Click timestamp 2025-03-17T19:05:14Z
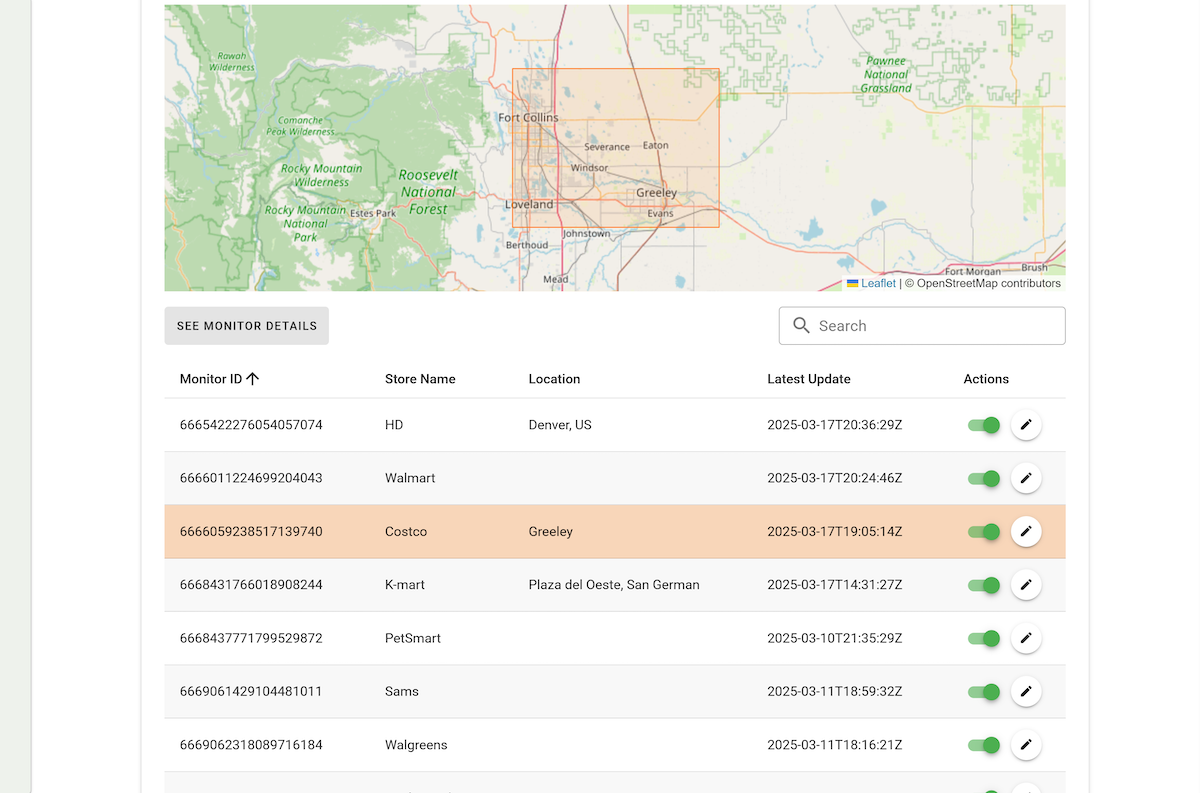1200x793 pixels. pos(835,532)
